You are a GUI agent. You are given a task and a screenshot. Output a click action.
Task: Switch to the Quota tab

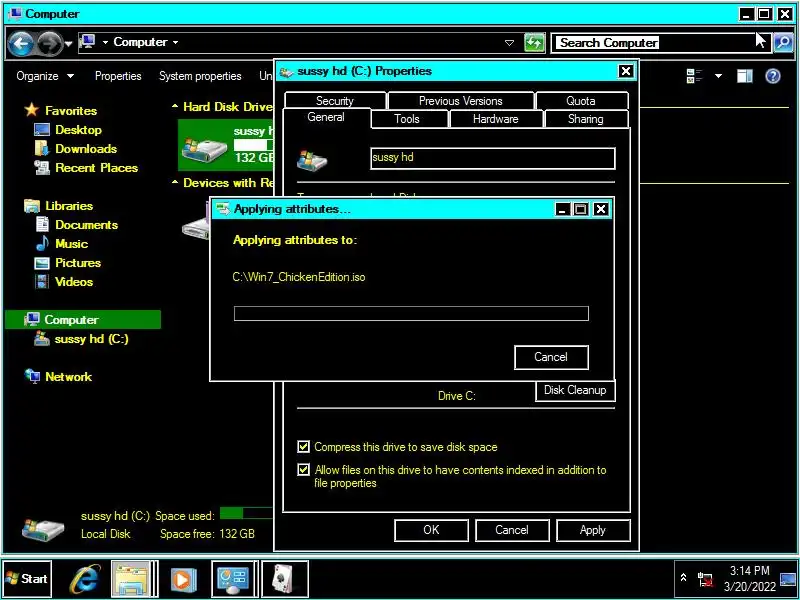click(581, 101)
